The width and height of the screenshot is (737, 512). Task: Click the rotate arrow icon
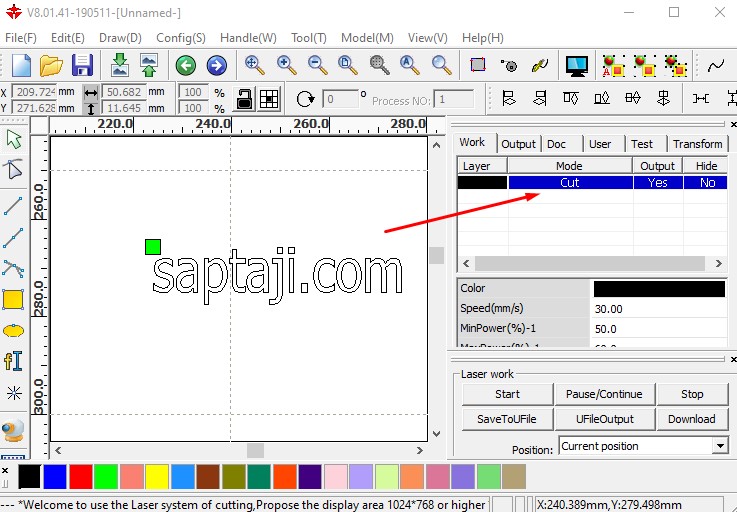[x=305, y=99]
